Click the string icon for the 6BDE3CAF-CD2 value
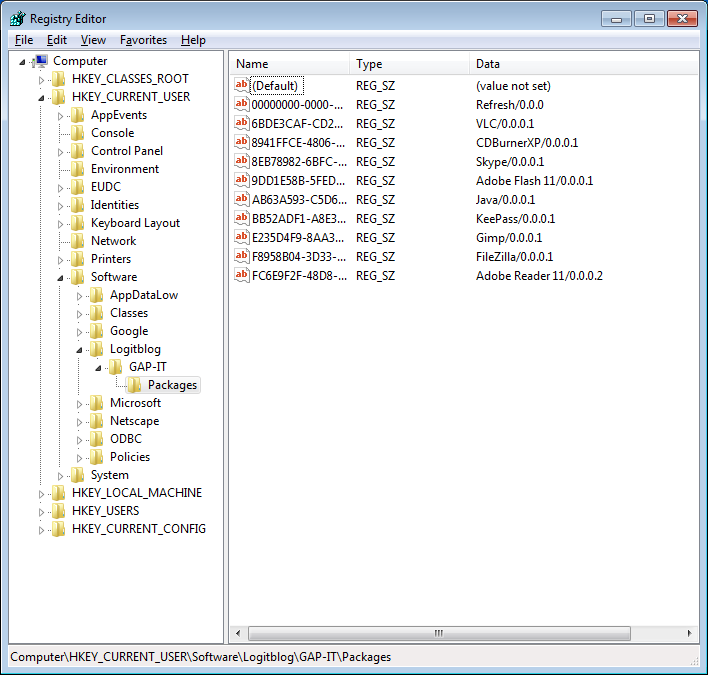The image size is (708, 675). point(242,123)
